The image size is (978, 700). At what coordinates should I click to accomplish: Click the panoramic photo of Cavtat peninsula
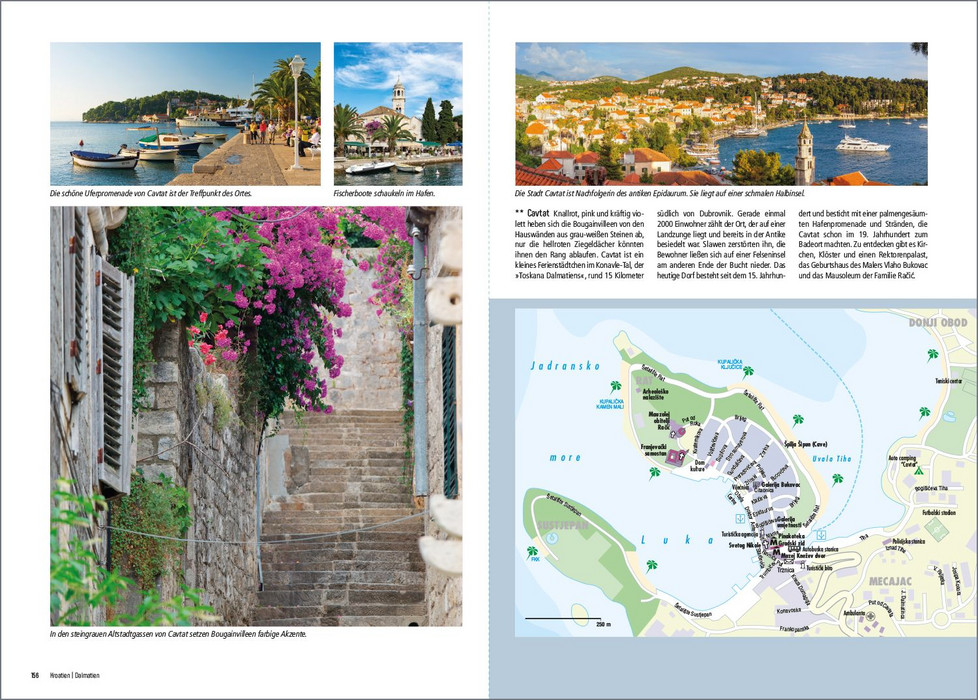tap(722, 114)
